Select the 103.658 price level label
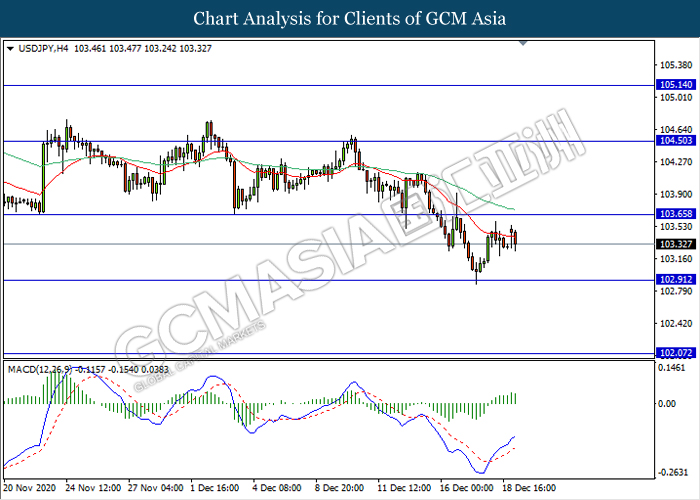 (x=676, y=214)
